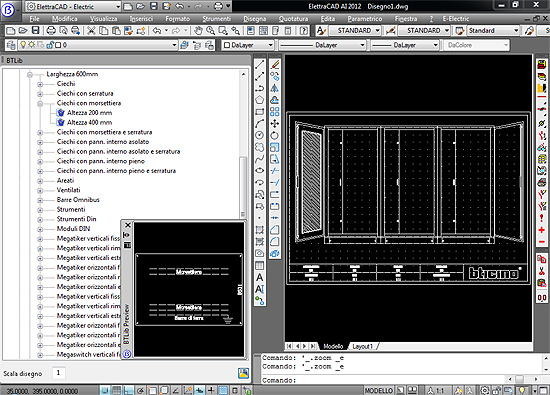Switch to the Layout1 tab
Image resolution: width=550 pixels, height=395 pixels.
362,346
